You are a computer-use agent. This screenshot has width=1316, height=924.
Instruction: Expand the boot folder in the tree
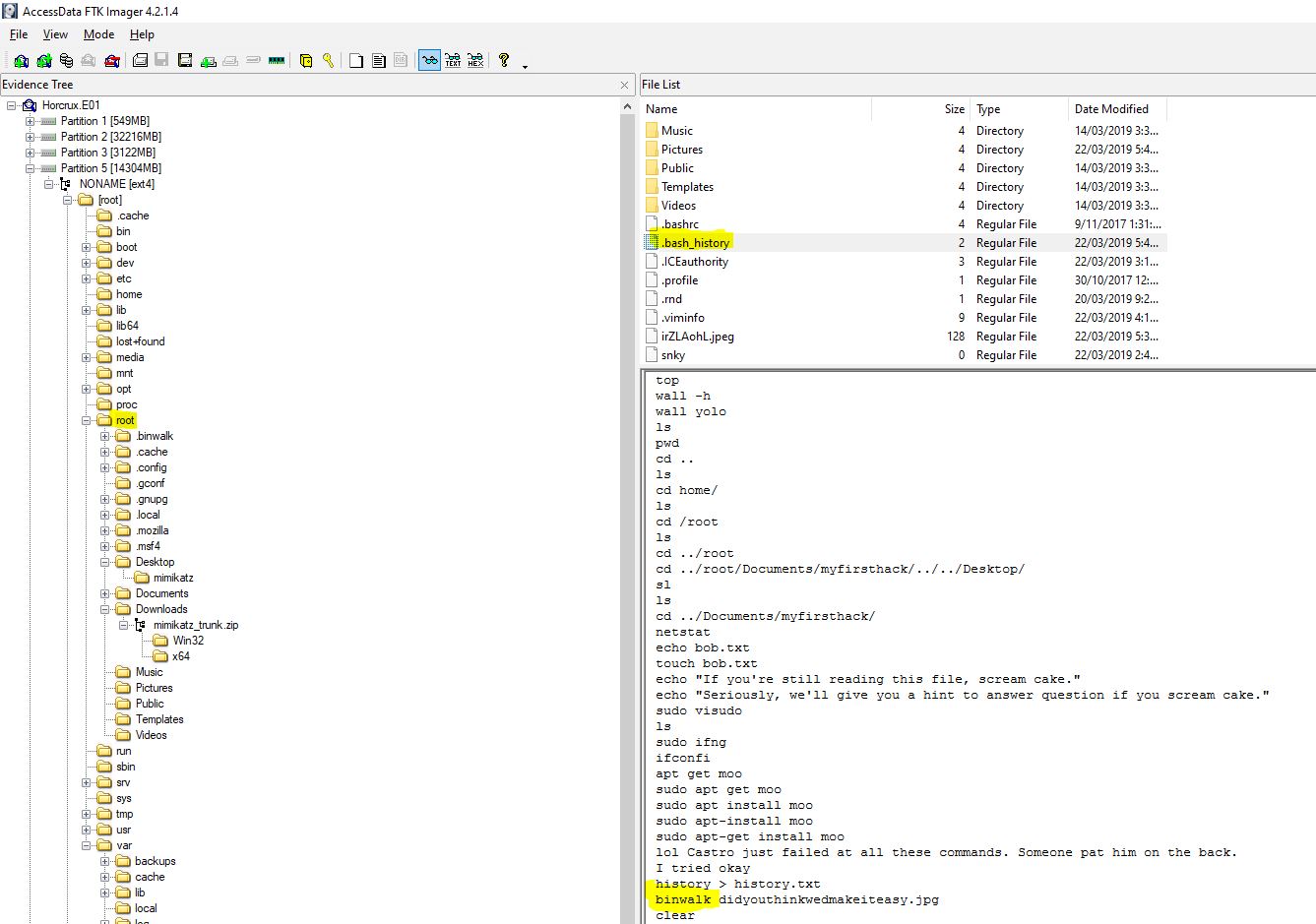(86, 247)
